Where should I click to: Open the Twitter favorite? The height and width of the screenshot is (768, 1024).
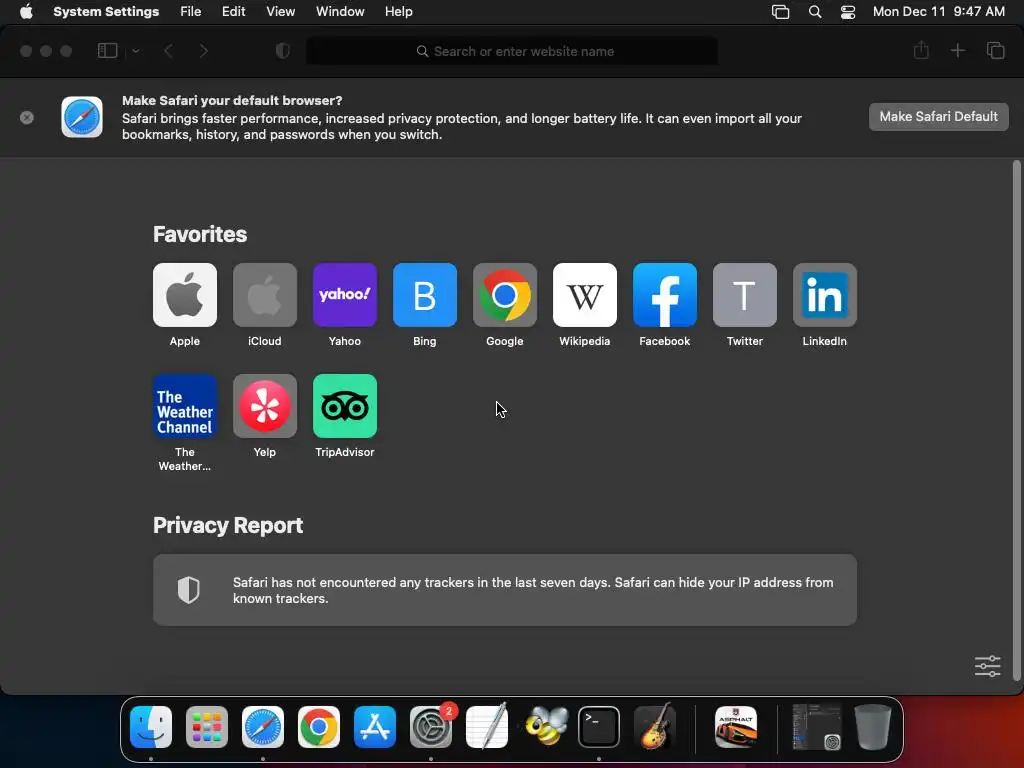coord(744,295)
